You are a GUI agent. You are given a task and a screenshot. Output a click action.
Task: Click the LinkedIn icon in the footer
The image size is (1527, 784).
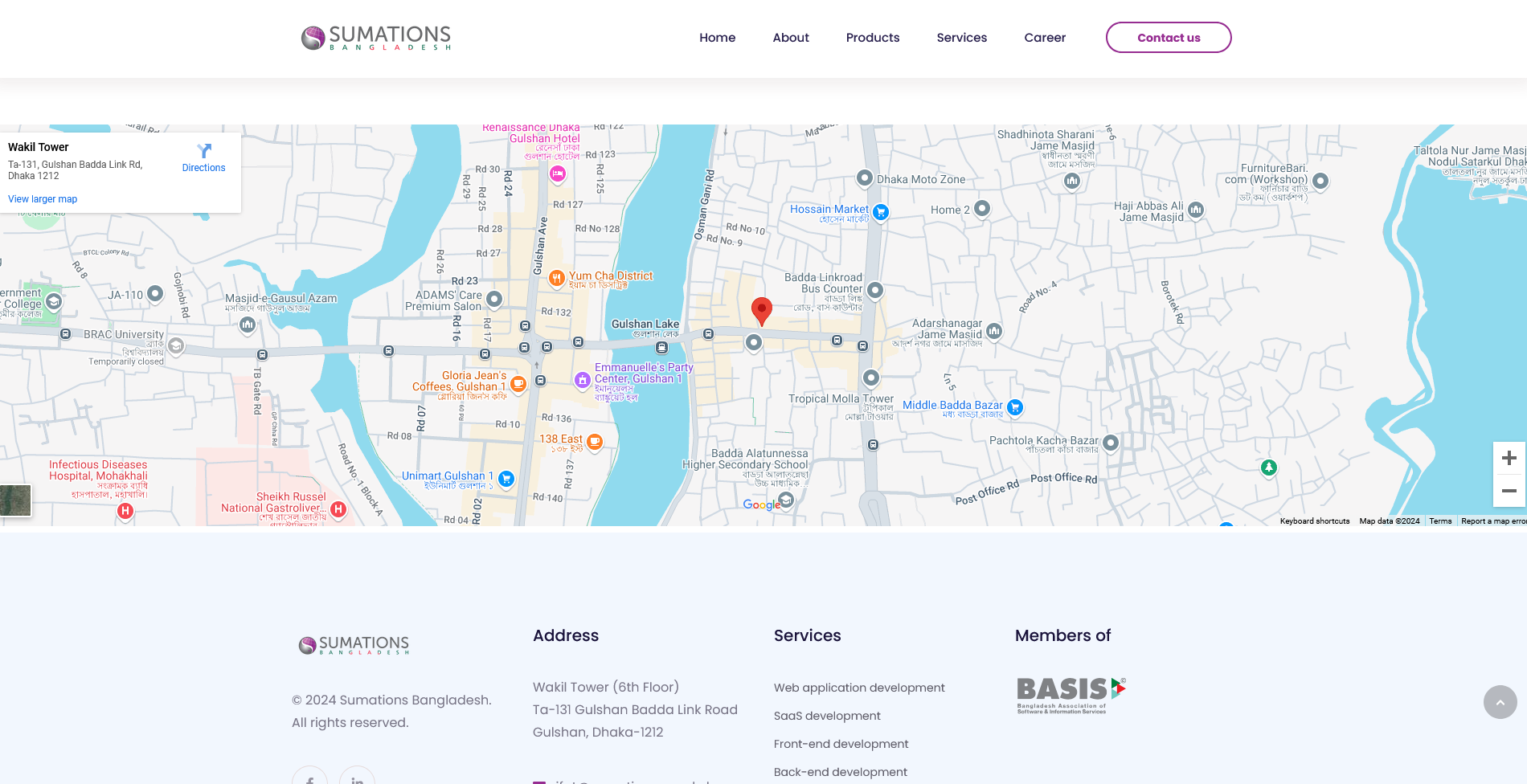357,780
